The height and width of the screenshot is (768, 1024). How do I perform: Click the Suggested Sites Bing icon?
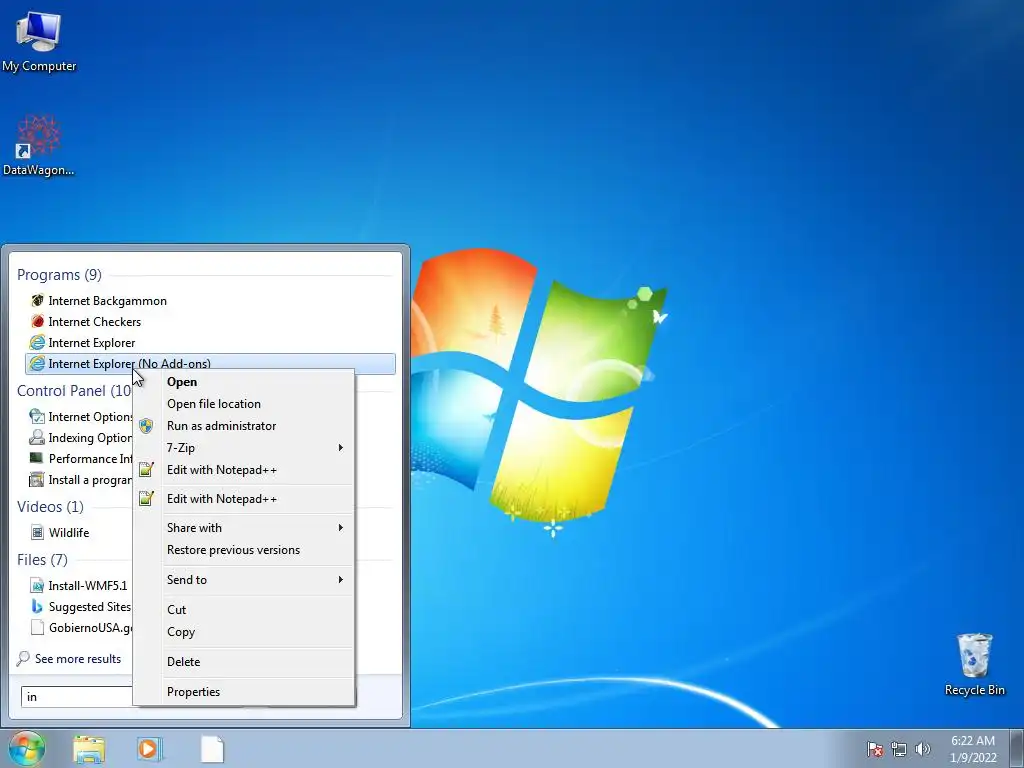point(37,606)
